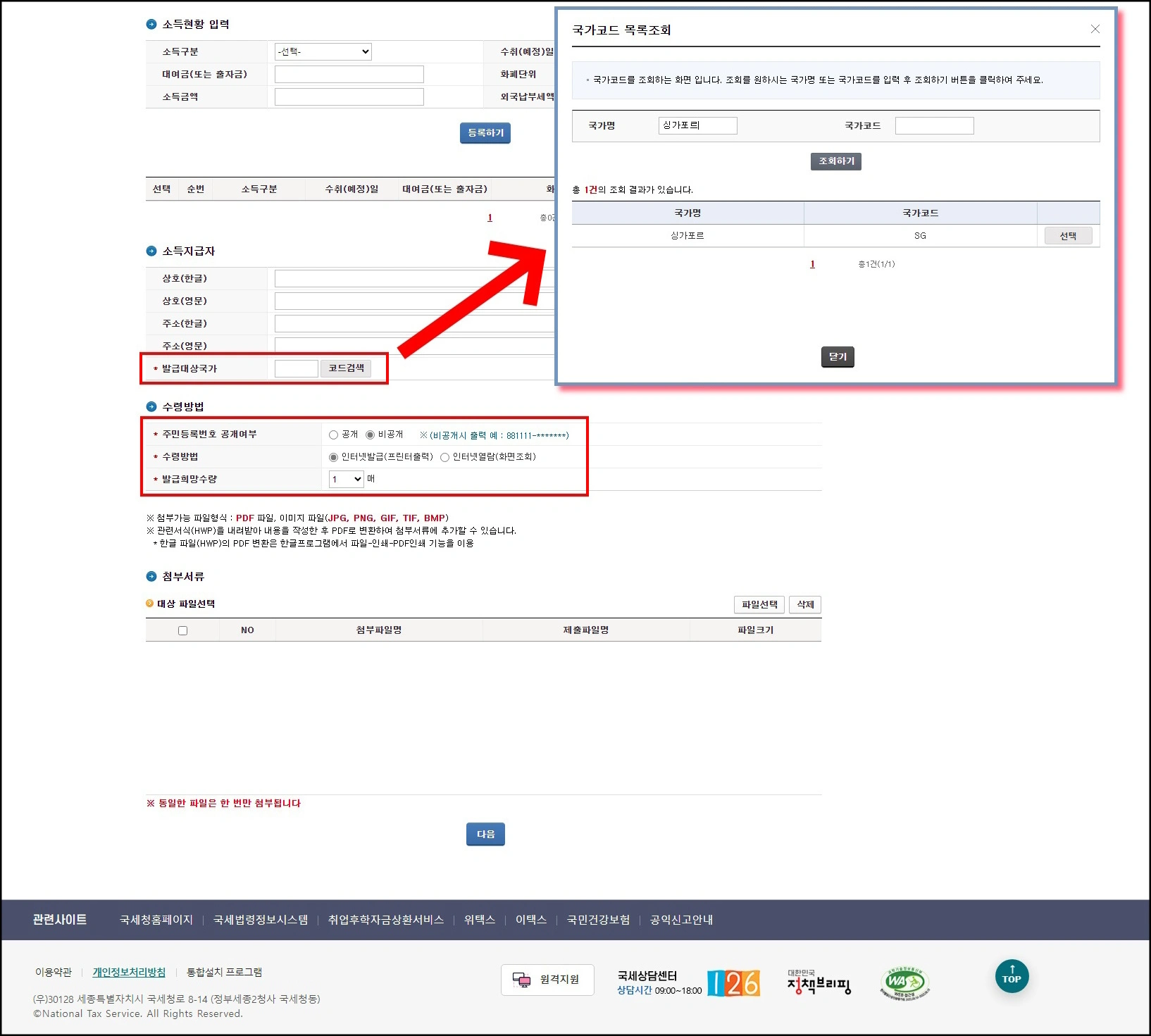The image size is (1151, 1036).
Task: Open the 소득구분 dropdown
Action: [323, 51]
